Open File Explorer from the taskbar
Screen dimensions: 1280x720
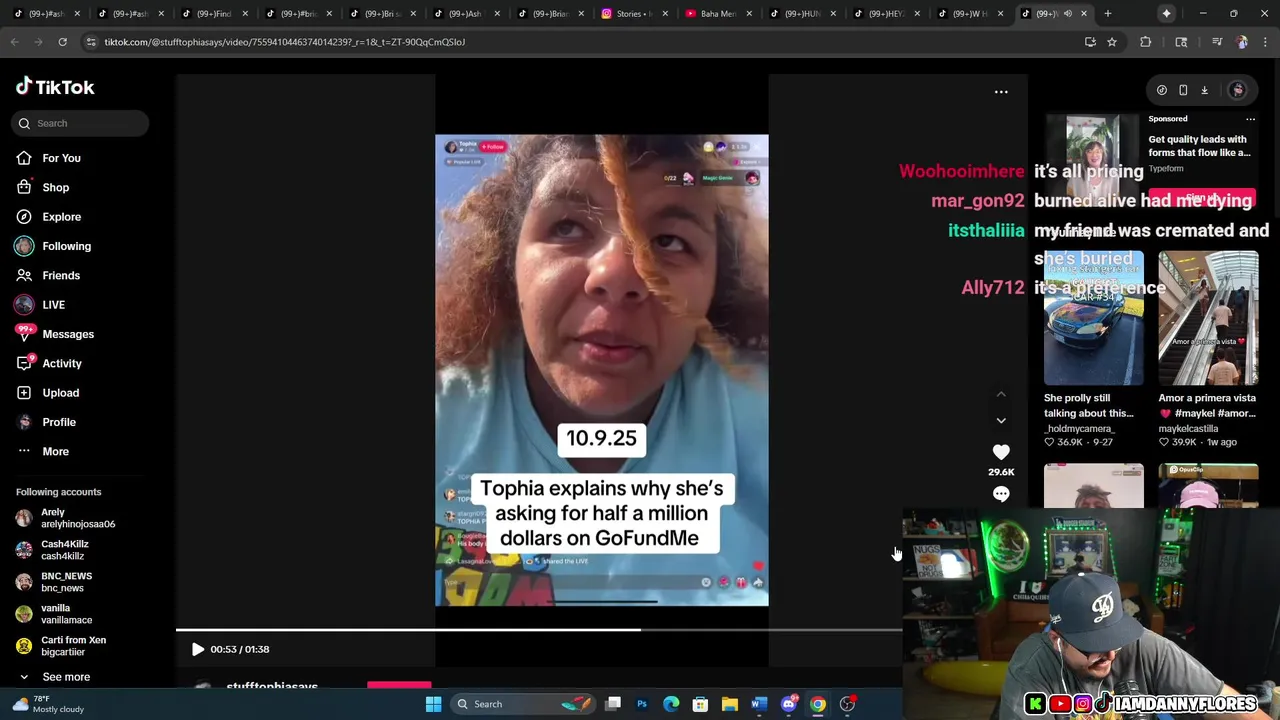point(730,704)
